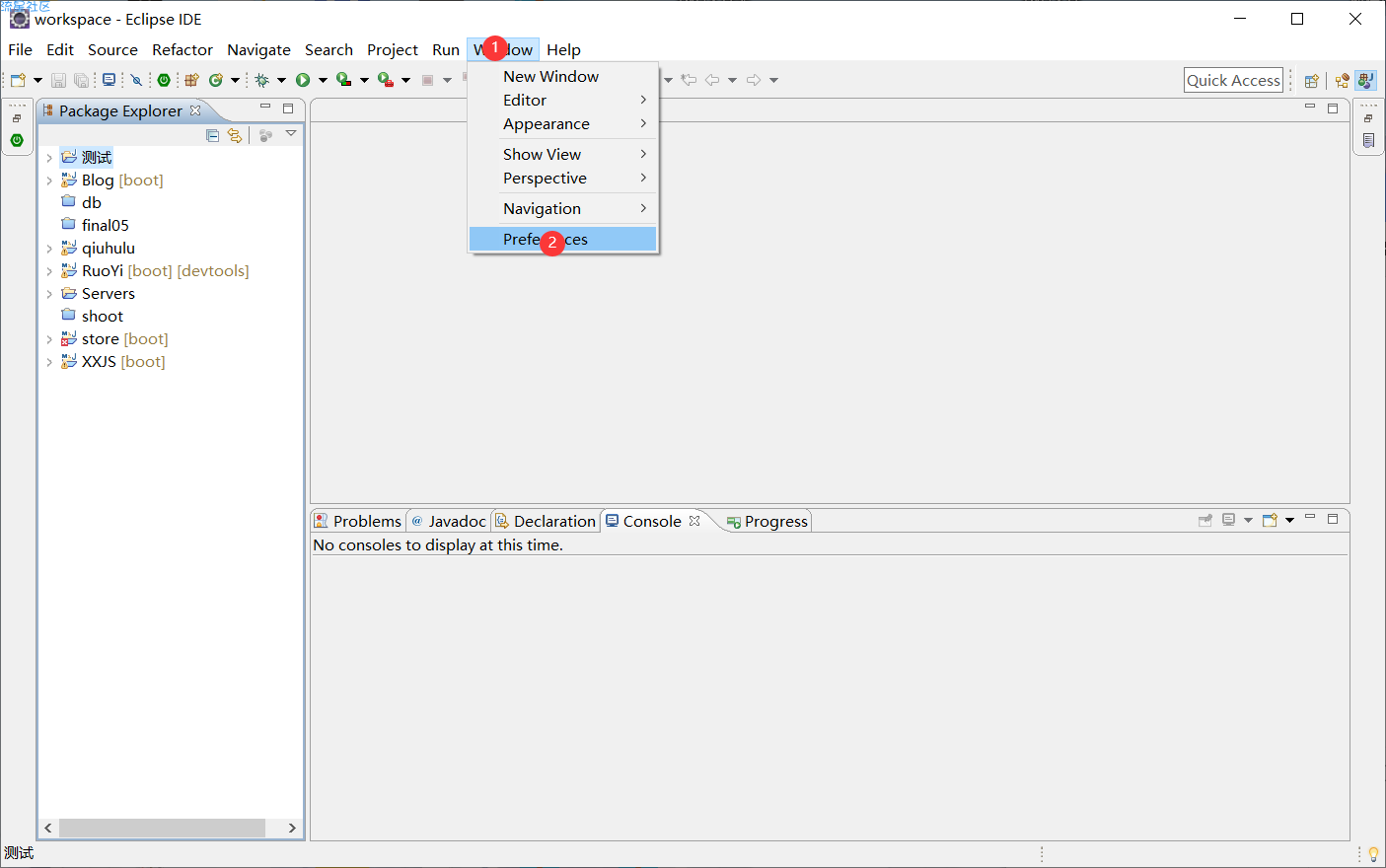This screenshot has width=1386, height=868.
Task: Expand the store [boot] project
Action: pyautogui.click(x=49, y=339)
